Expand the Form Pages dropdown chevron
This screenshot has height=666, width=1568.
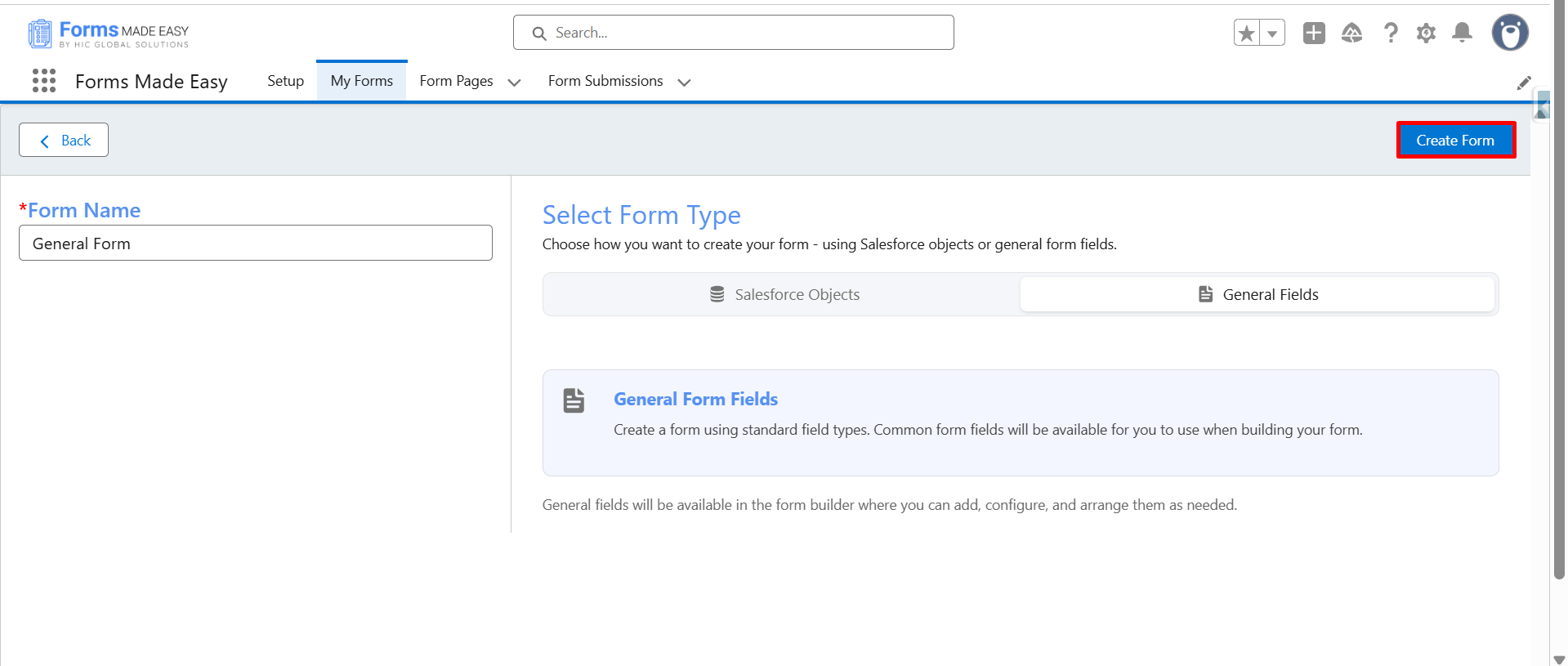tap(514, 82)
